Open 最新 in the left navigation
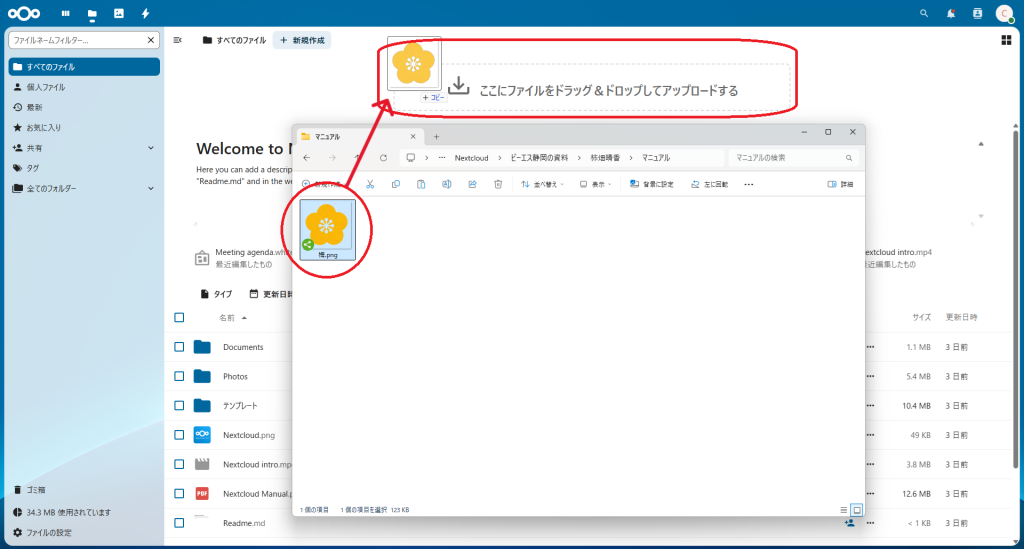1024x549 pixels. 35,107
